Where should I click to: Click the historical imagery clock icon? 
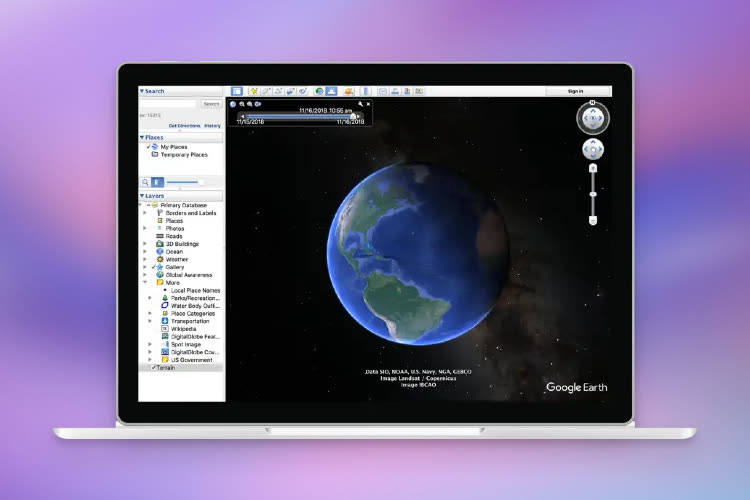[319, 91]
